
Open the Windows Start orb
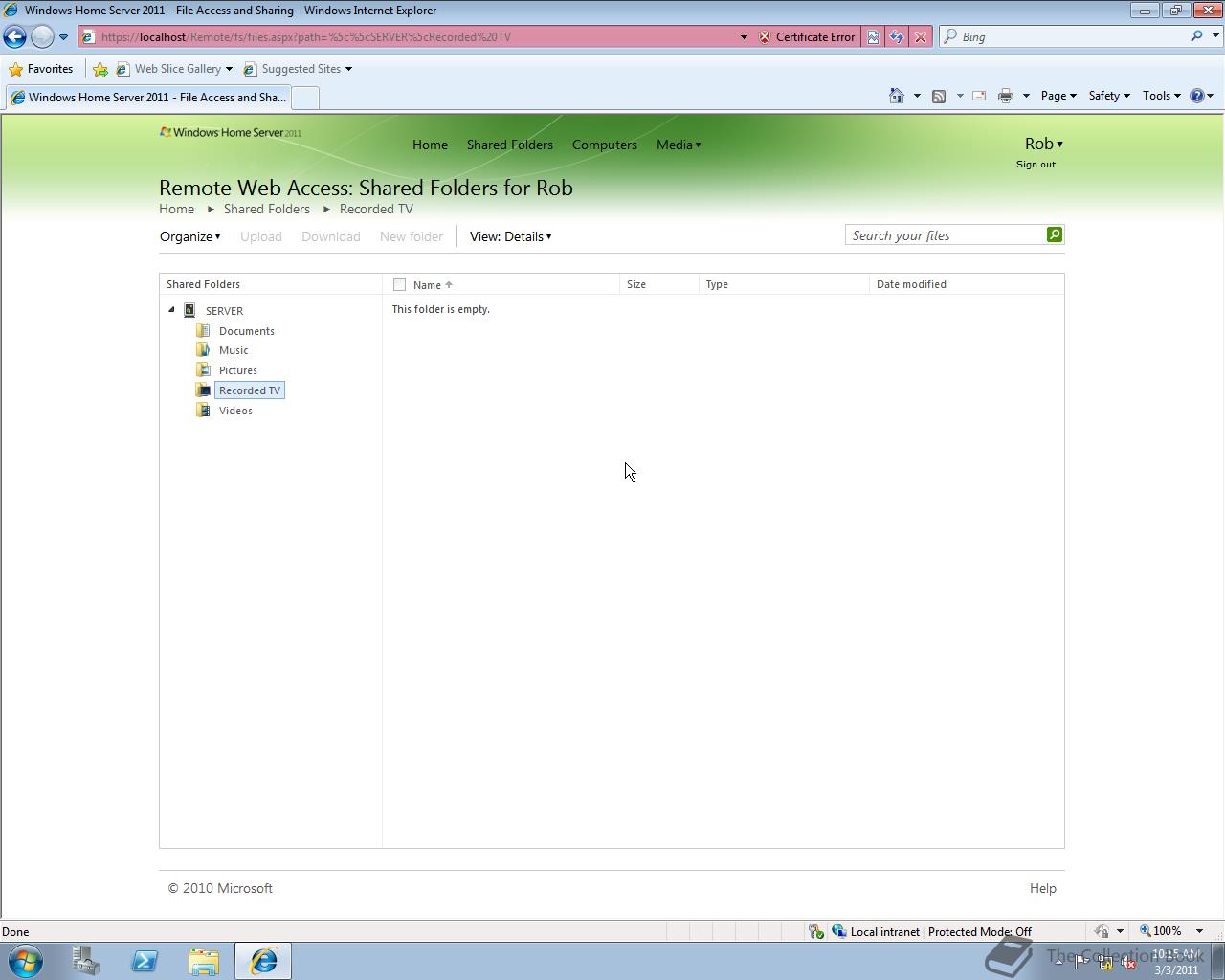pyautogui.click(x=25, y=961)
